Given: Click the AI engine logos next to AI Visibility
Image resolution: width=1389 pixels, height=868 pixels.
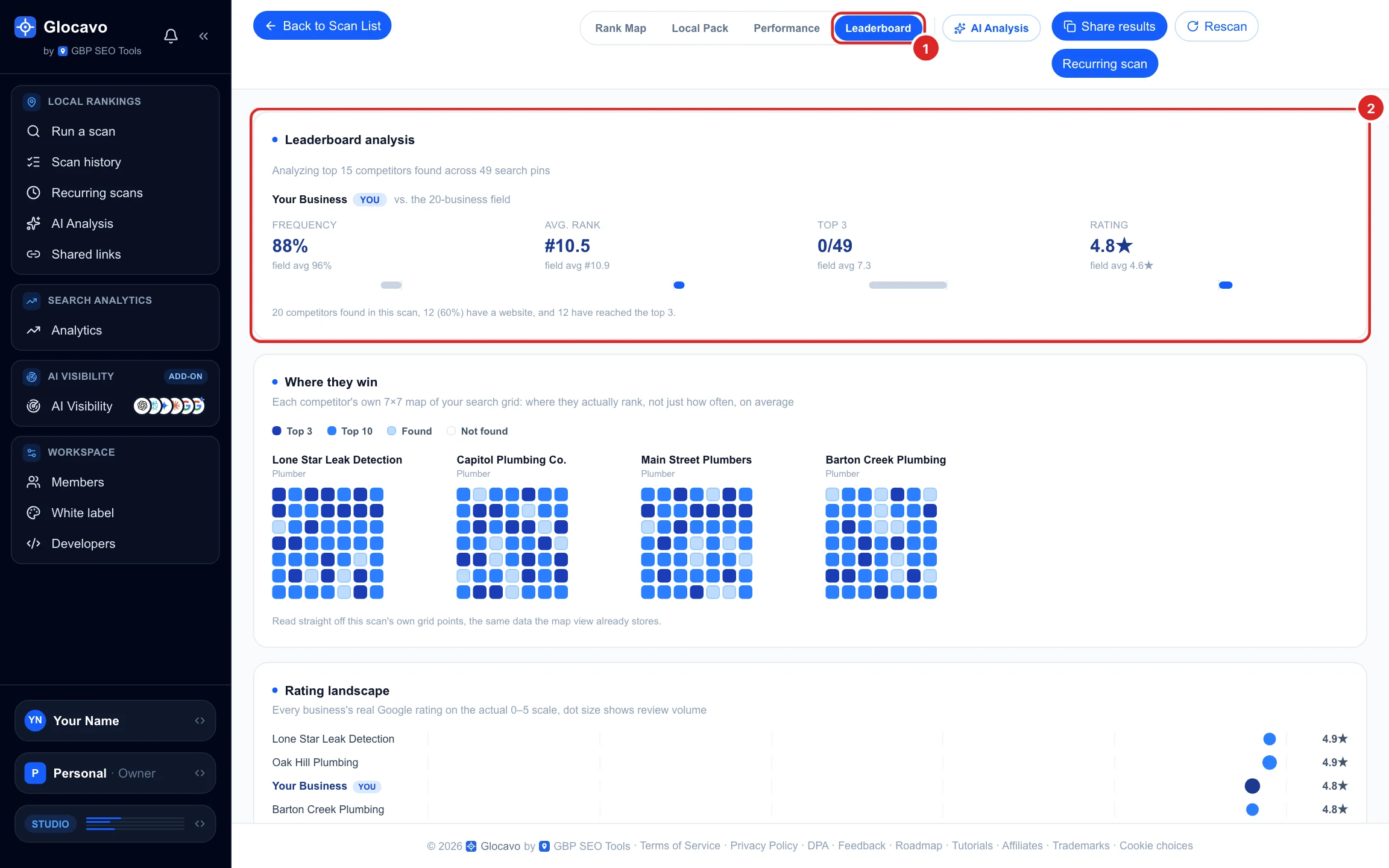Looking at the screenshot, I should pos(169,406).
